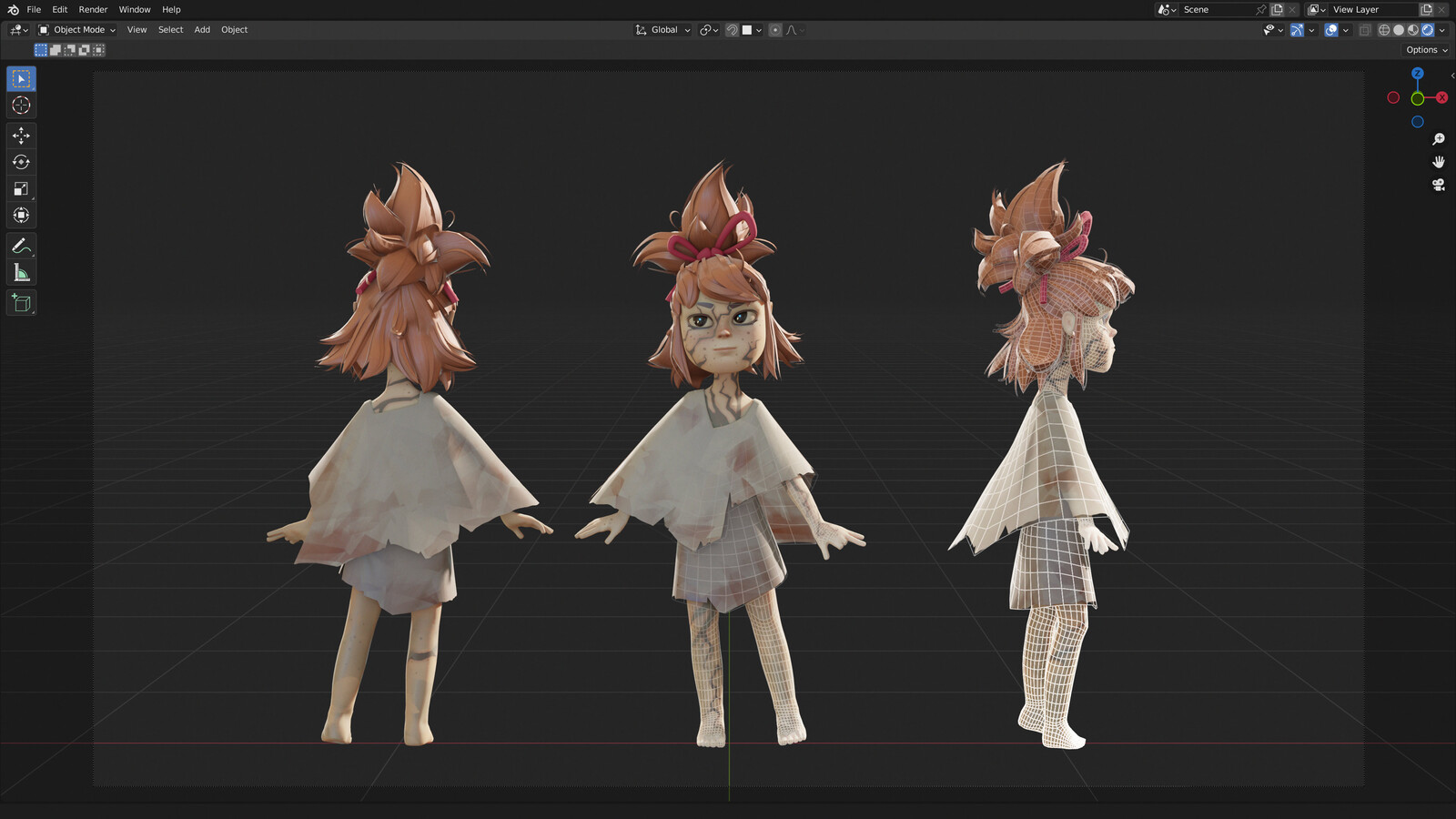Click the negative X axis circle on gizmo

(x=1393, y=97)
